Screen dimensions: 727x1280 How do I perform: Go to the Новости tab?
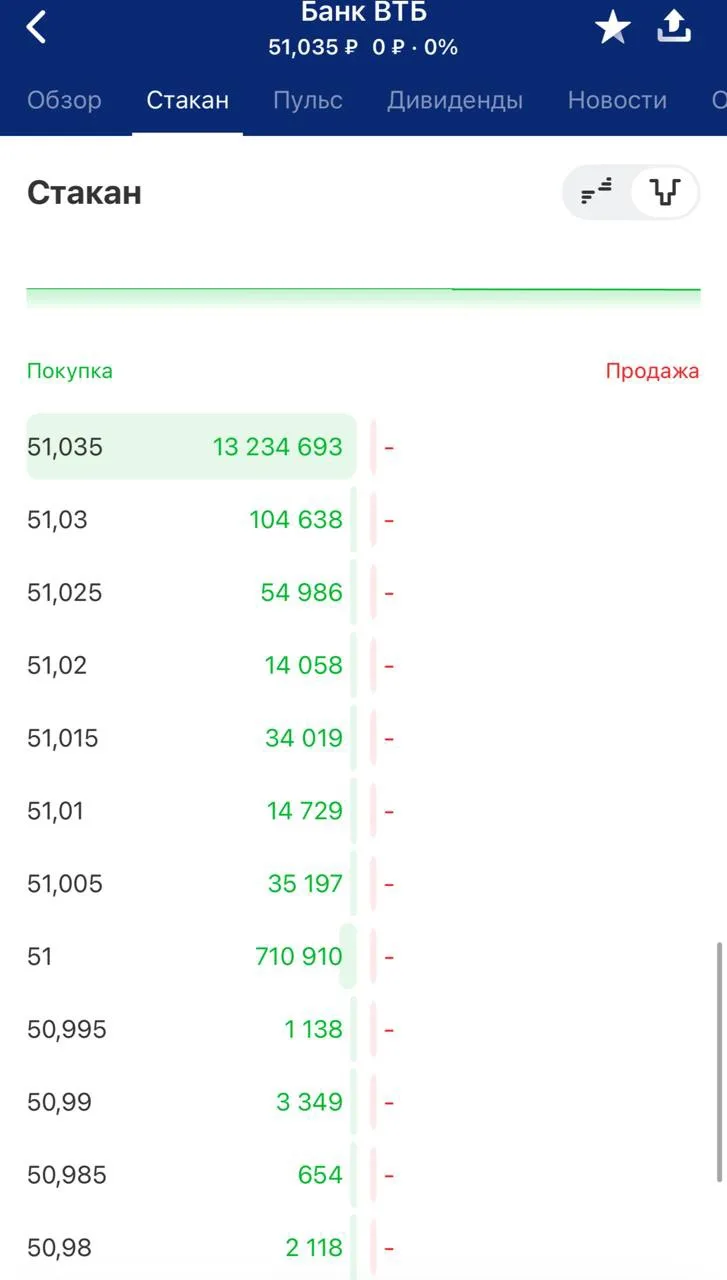(617, 100)
